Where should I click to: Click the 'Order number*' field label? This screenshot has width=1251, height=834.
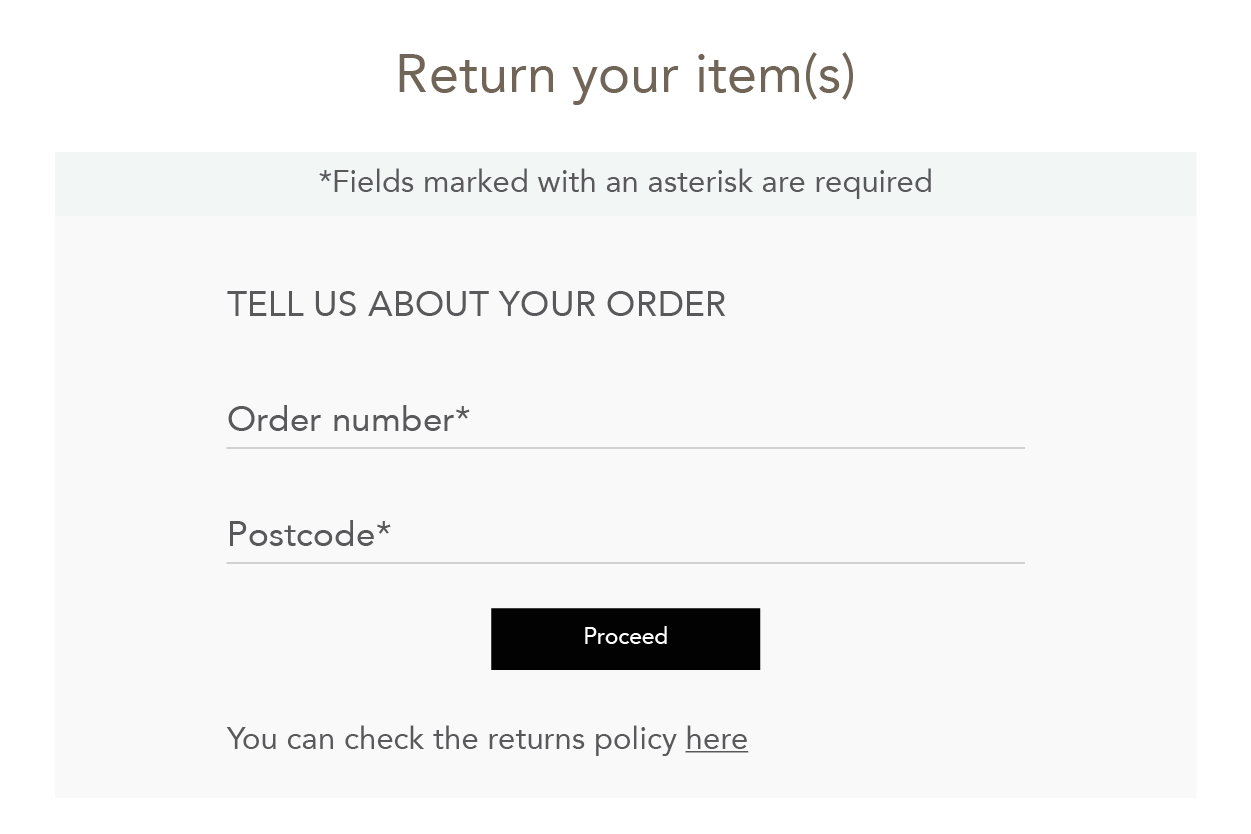coord(348,419)
